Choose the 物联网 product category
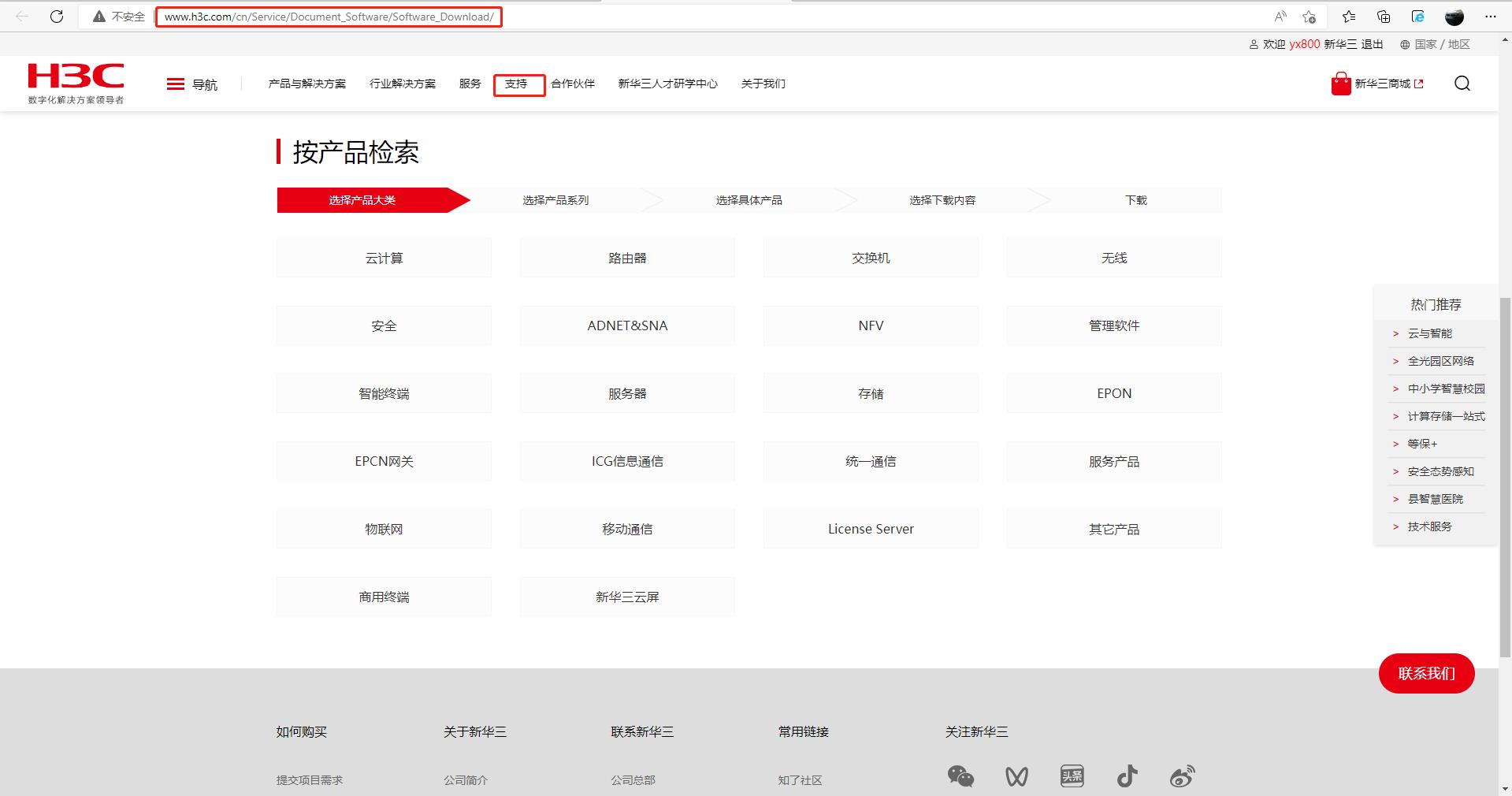This screenshot has width=1512, height=796. (384, 529)
